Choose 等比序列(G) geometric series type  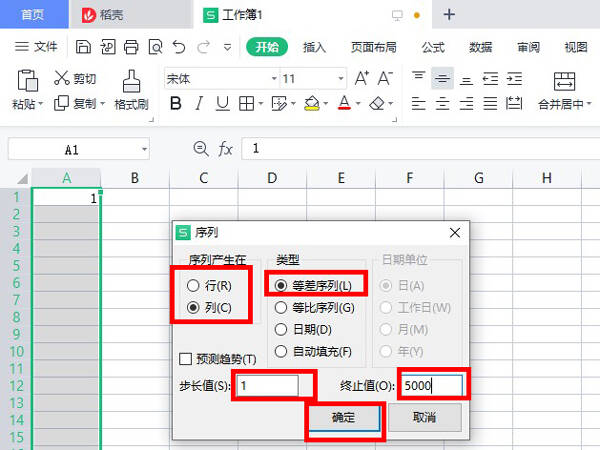tap(280, 307)
